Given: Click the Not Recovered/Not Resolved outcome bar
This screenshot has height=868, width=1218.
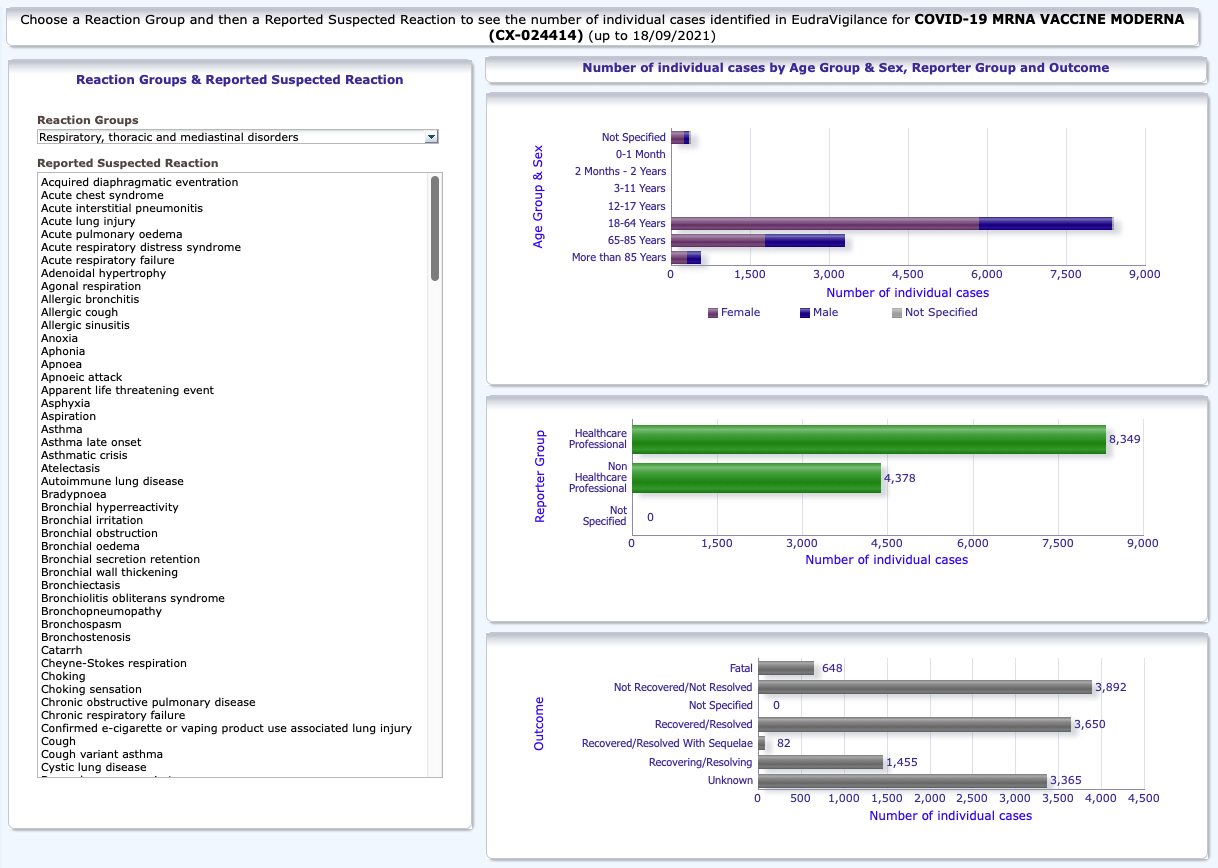Looking at the screenshot, I should coord(925,687).
